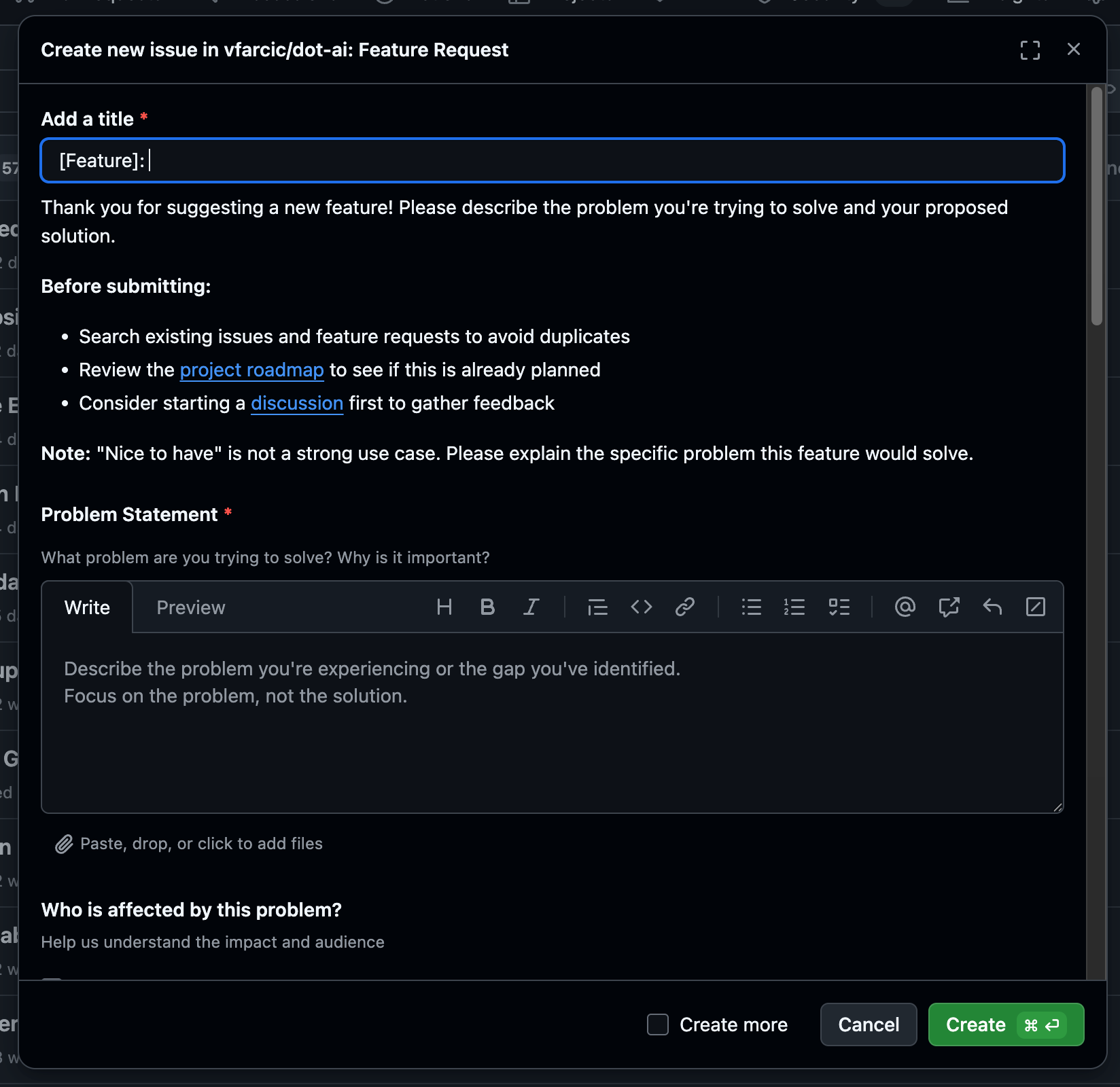Apply italic formatting icon
Image resolution: width=1120 pixels, height=1087 pixels.
531,607
